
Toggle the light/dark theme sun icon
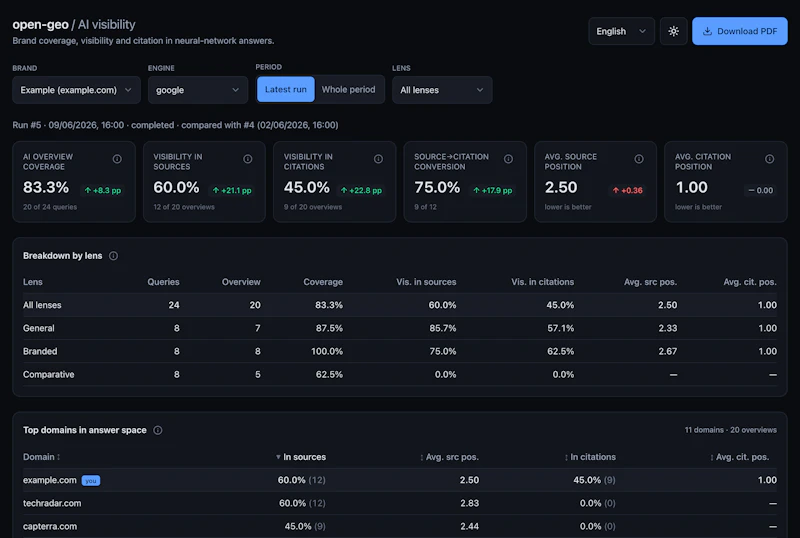pyautogui.click(x=673, y=31)
